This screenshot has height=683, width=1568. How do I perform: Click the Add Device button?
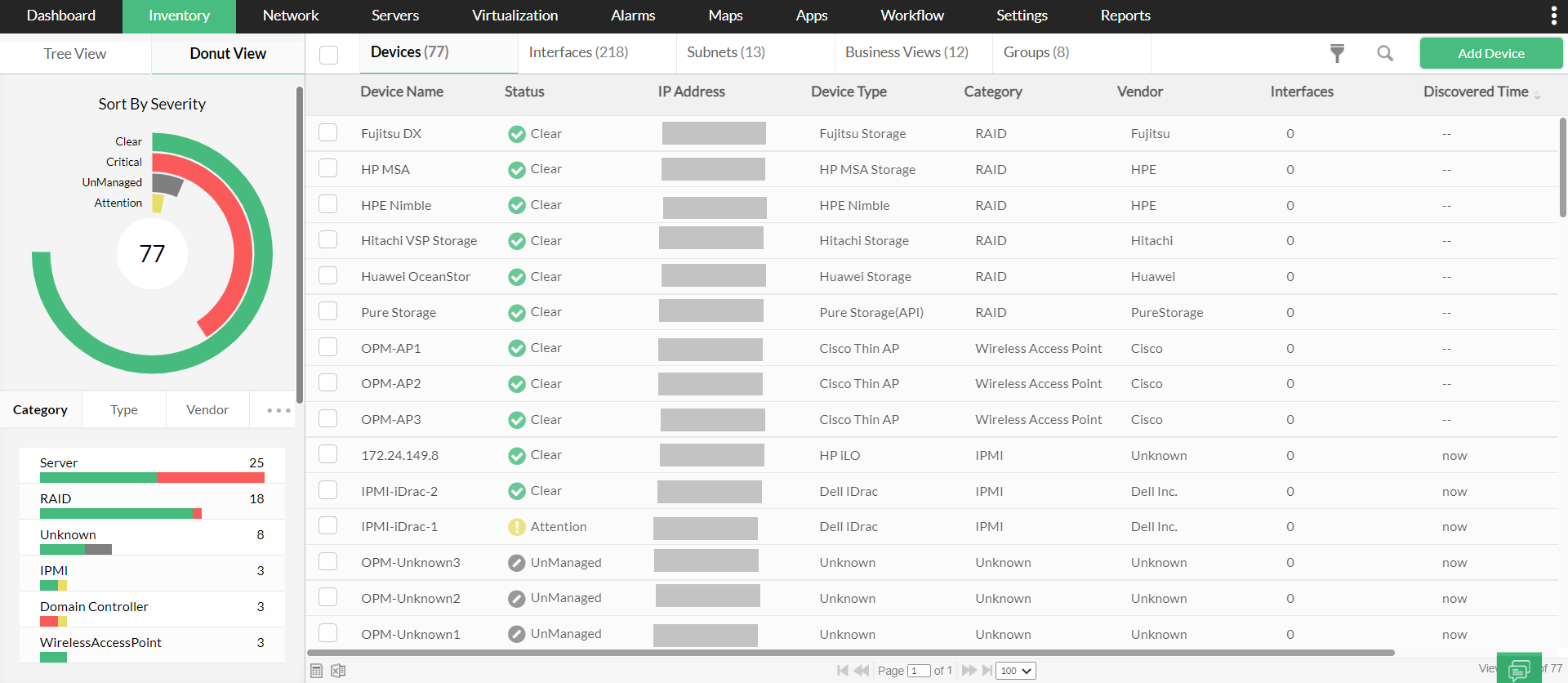pos(1490,53)
